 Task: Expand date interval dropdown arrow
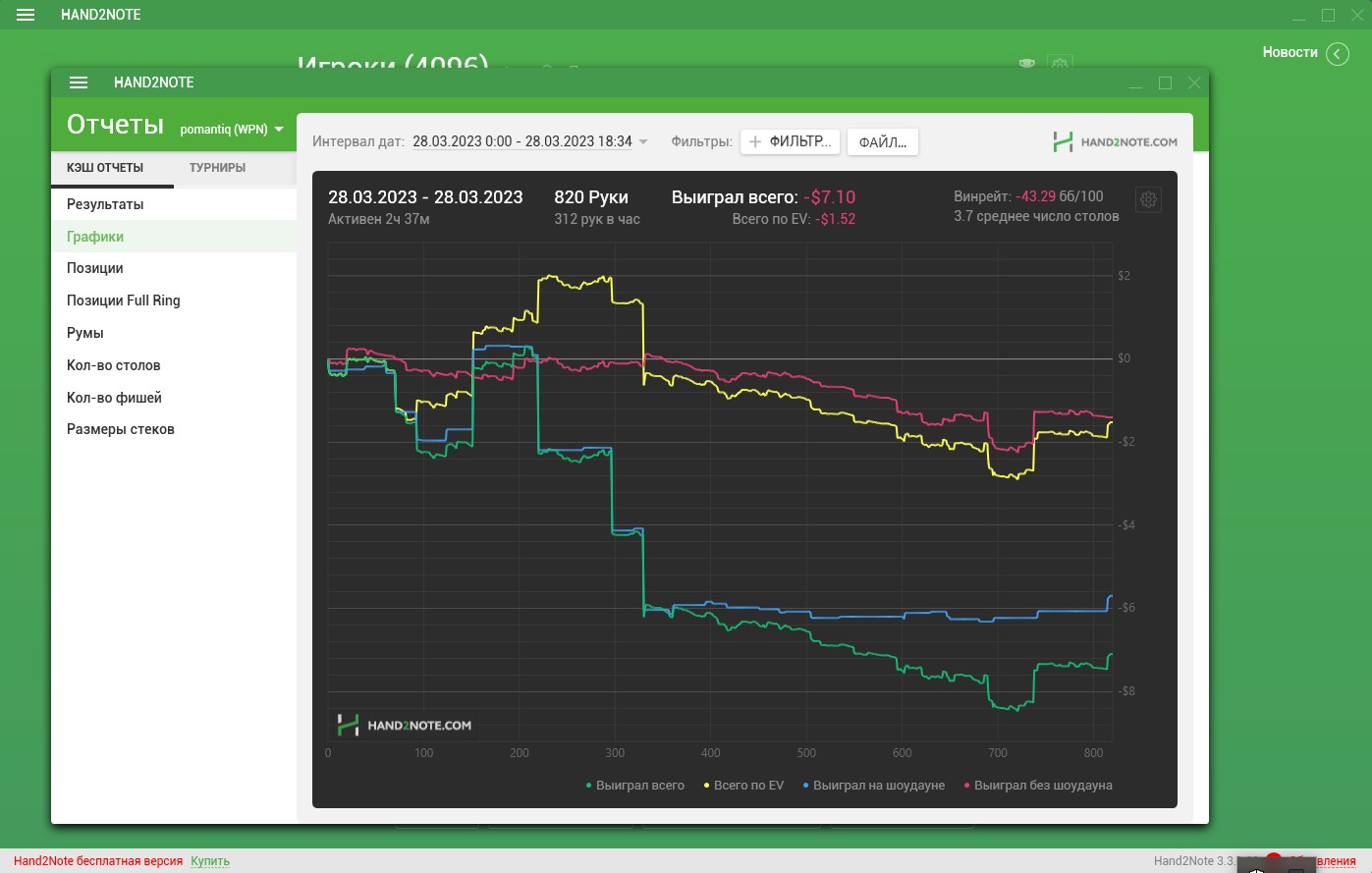point(643,141)
